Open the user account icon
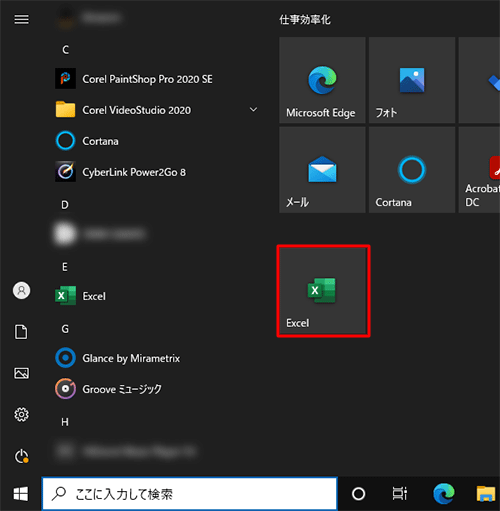500x511 pixels. point(22,290)
